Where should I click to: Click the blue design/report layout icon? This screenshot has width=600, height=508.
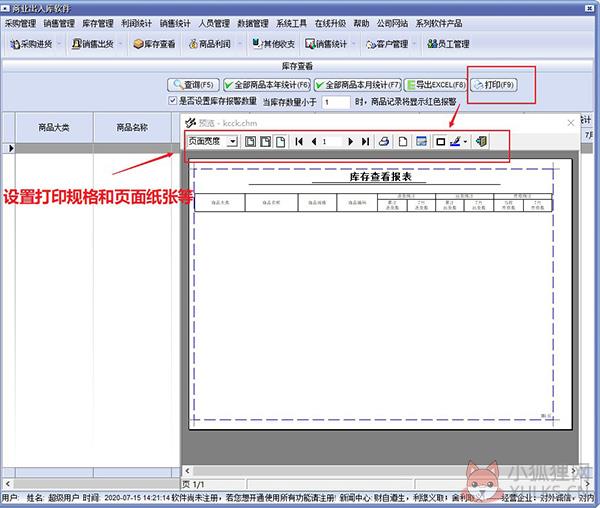[x=421, y=142]
